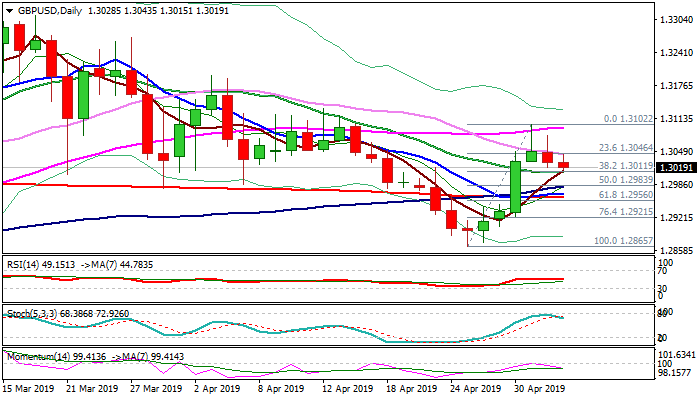Select the Momentum scale value 101.6341
This screenshot has height=400, width=700.
(677, 355)
